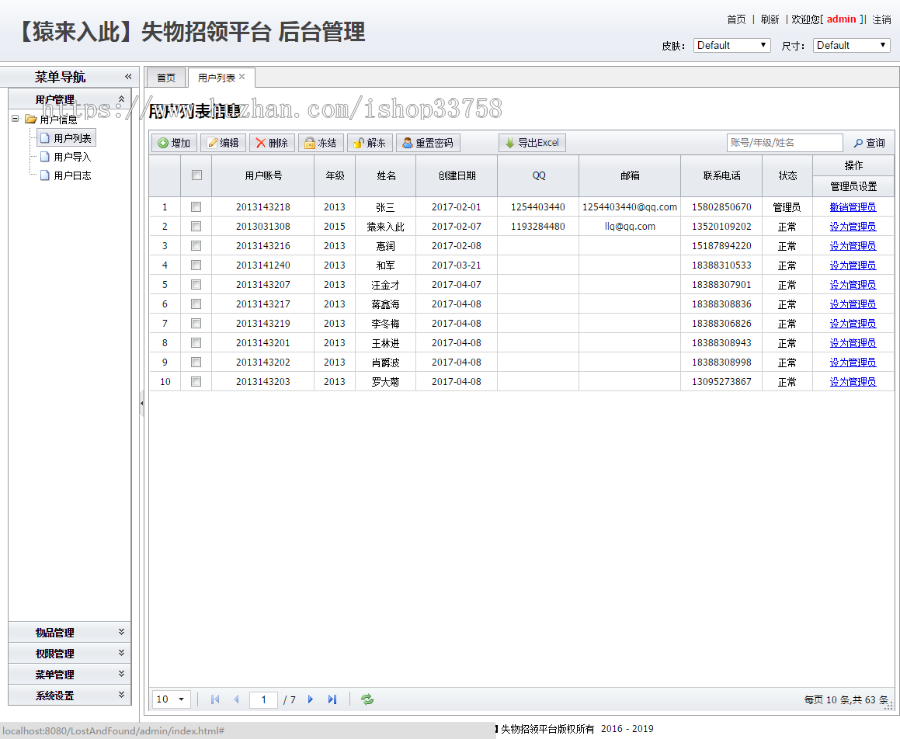The width and height of the screenshot is (900, 739).
Task: Click the 冻结 freeze user icon
Action: tap(320, 142)
